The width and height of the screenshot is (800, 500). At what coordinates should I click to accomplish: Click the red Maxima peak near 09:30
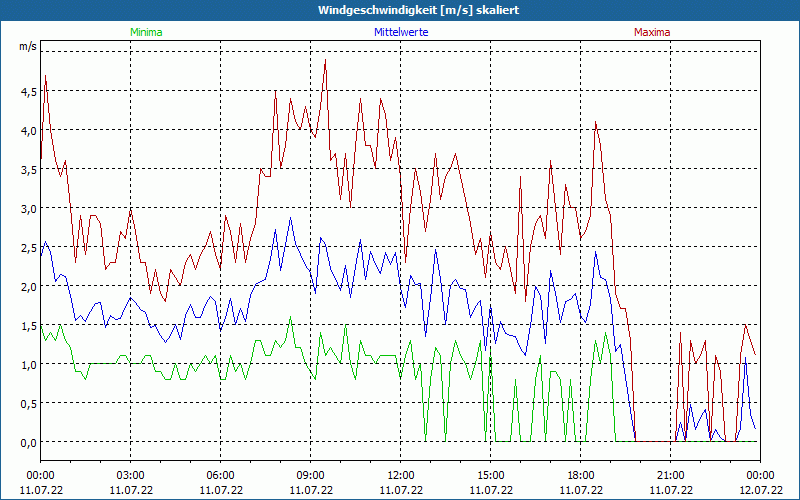325,60
